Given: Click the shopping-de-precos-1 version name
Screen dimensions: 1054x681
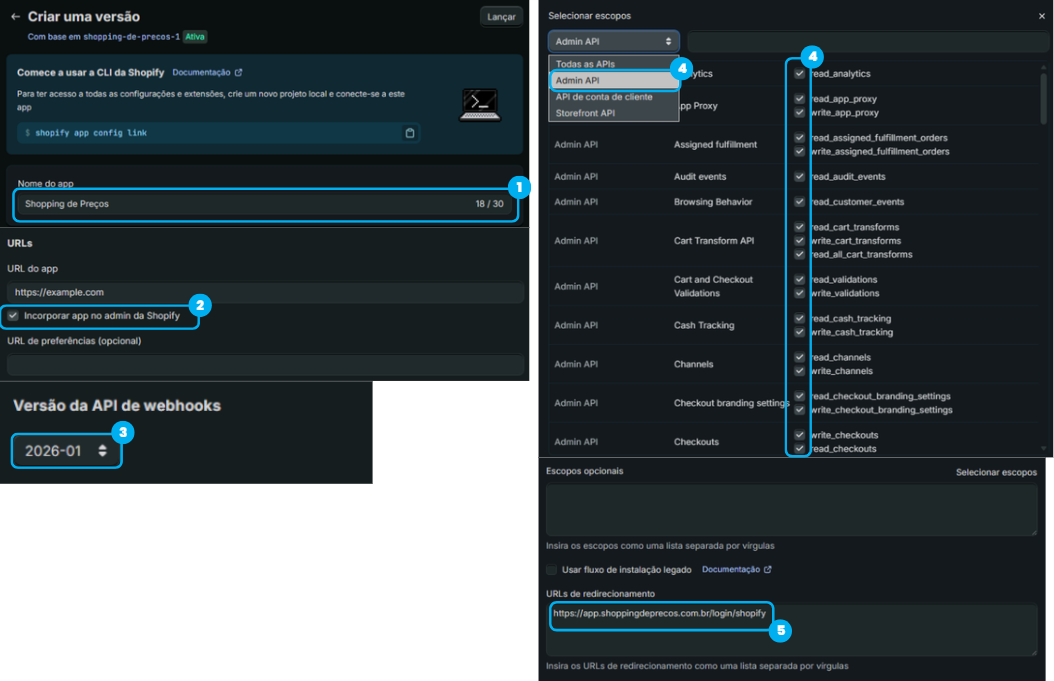Looking at the screenshot, I should click(131, 37).
